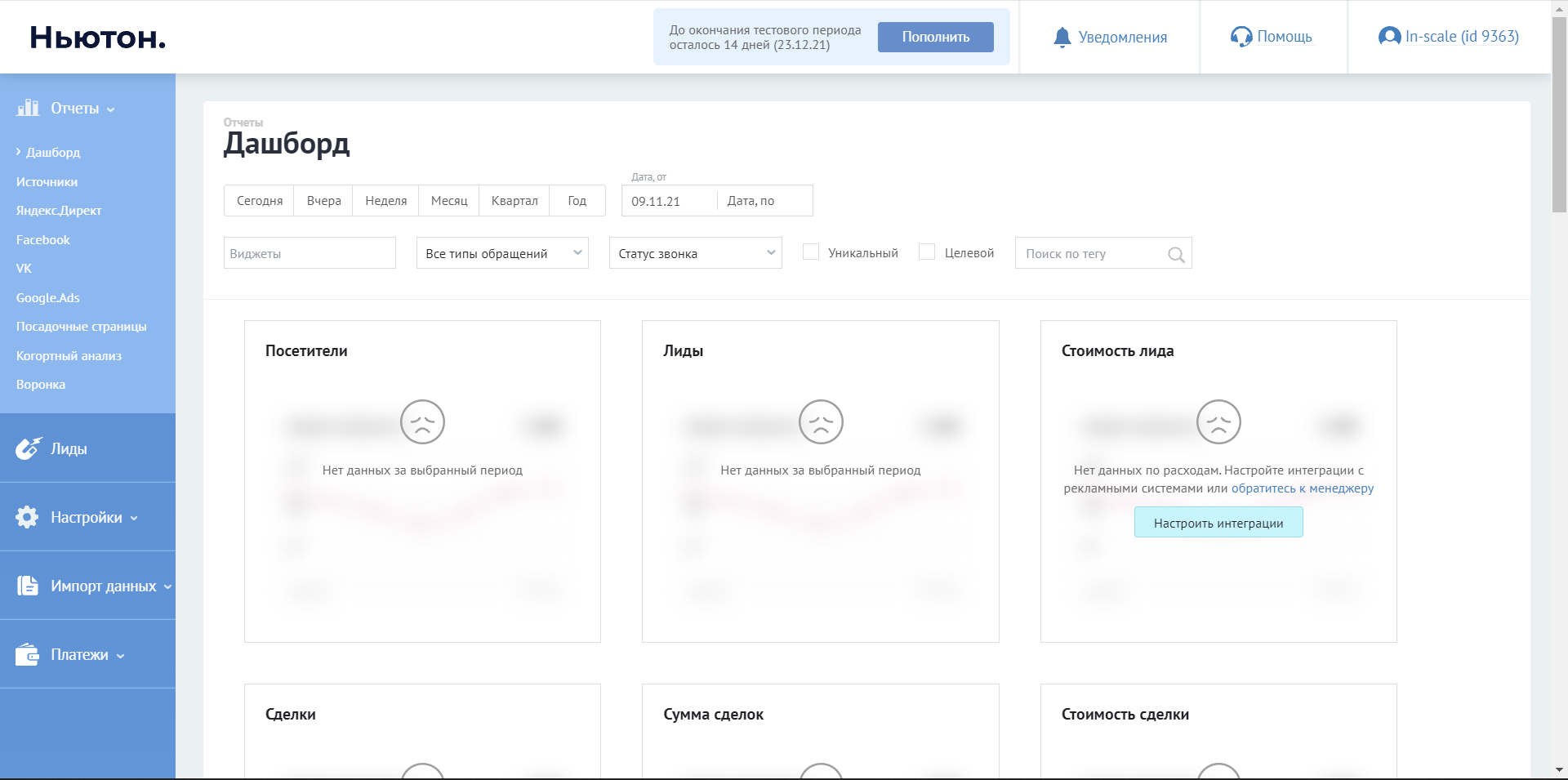Open Дашборд in the sidebar

pos(53,153)
